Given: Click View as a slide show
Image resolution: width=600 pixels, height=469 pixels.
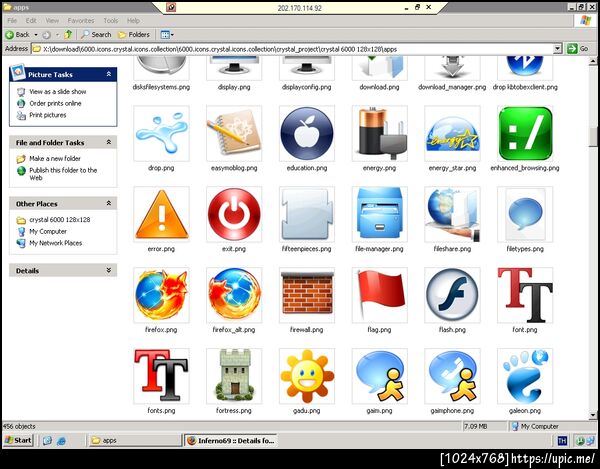Looking at the screenshot, I should [x=57, y=92].
